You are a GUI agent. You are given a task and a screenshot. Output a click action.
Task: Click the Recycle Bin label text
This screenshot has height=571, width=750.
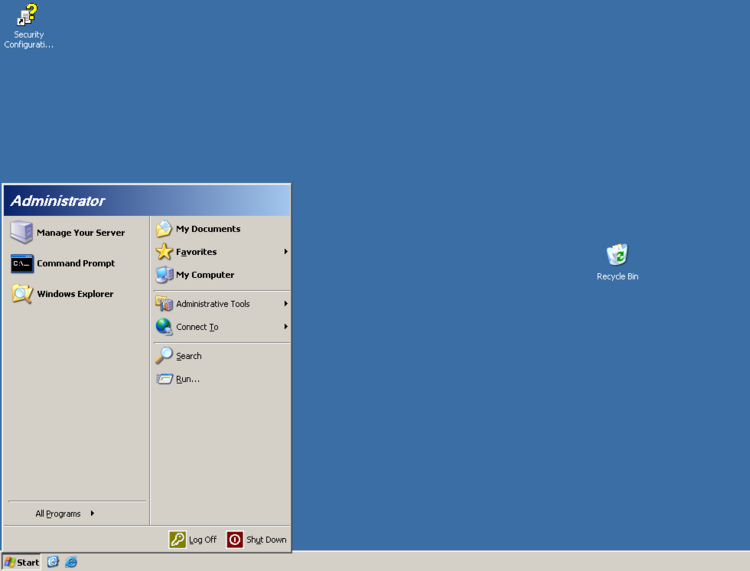tap(617, 276)
